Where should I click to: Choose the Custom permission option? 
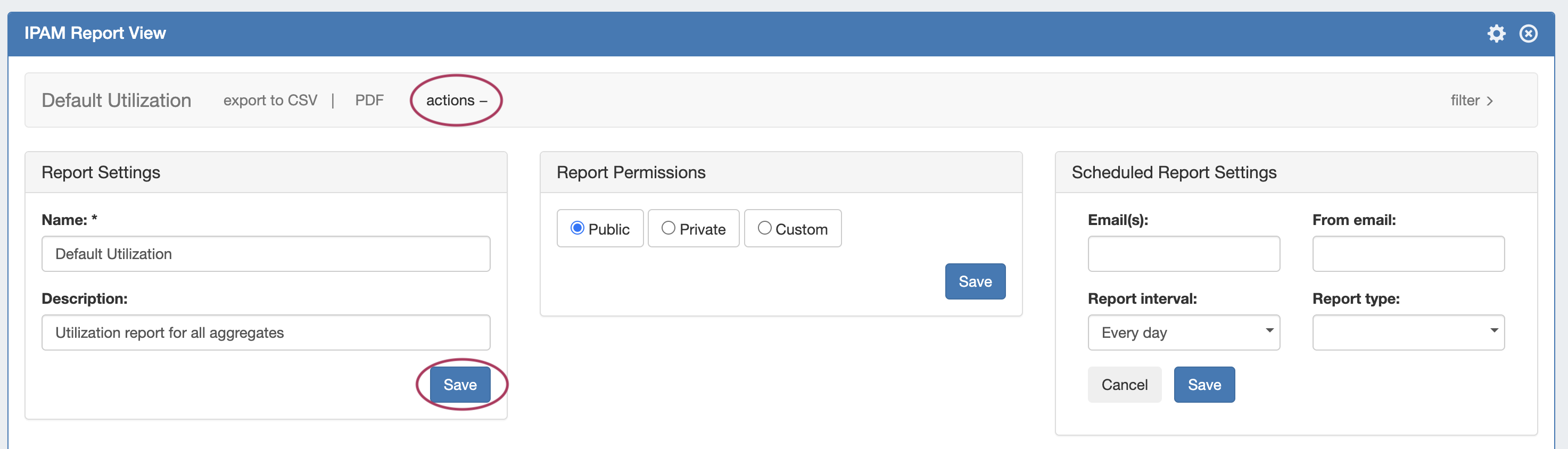tap(764, 228)
